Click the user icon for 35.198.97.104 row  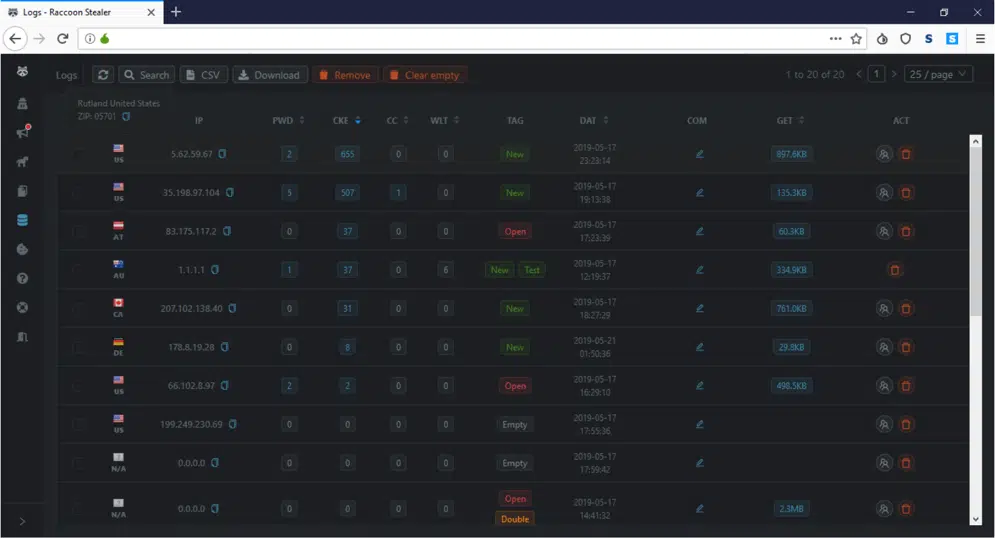[x=884, y=193]
